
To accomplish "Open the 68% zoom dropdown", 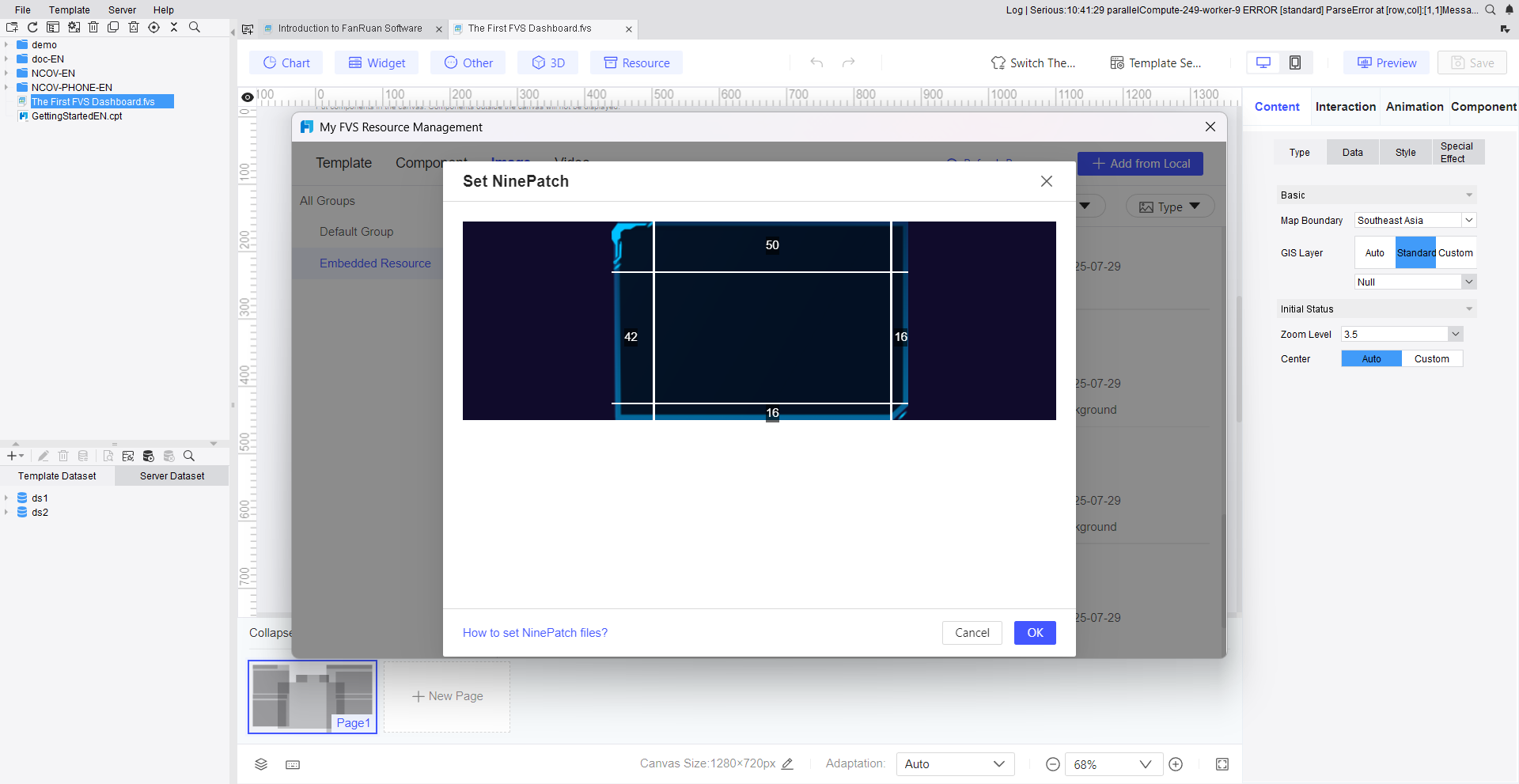I will 1113,764.
